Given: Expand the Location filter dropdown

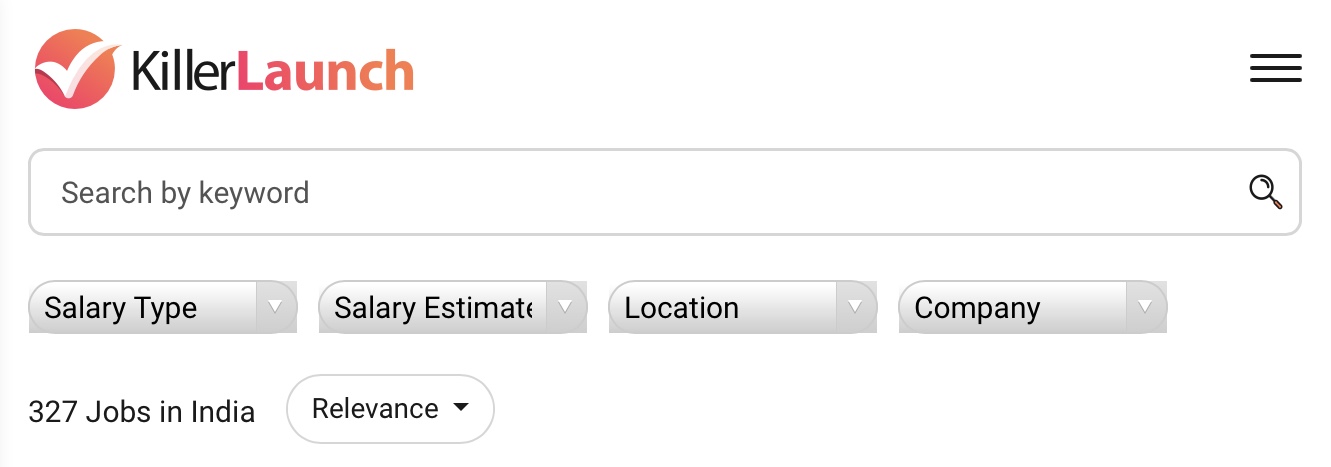Looking at the screenshot, I should point(743,307).
